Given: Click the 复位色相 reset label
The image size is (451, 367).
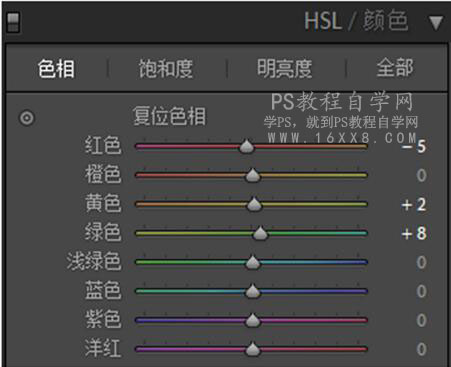Looking at the screenshot, I should 169,116.
